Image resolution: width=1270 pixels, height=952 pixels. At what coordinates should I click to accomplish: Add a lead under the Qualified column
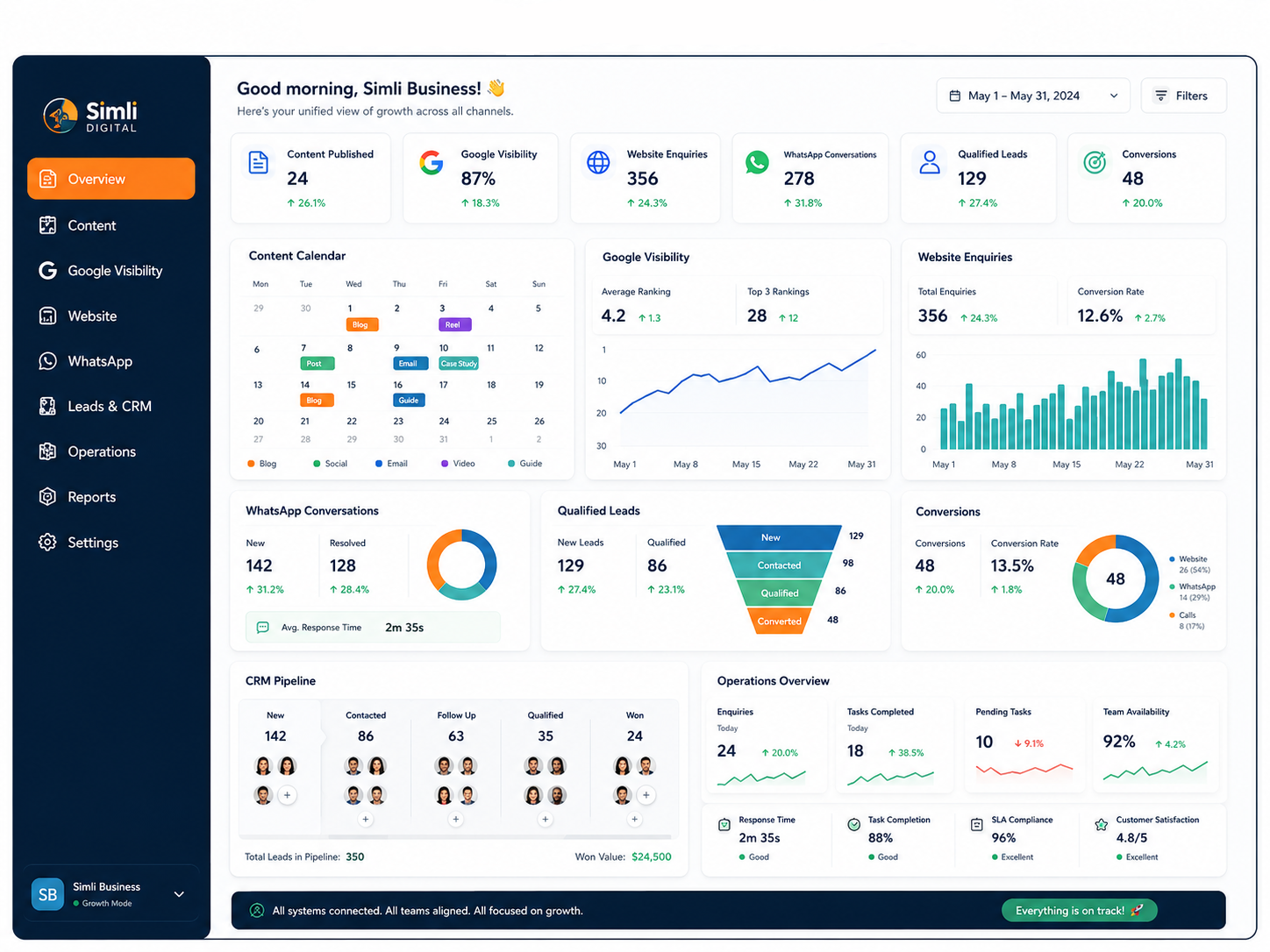pyautogui.click(x=546, y=820)
